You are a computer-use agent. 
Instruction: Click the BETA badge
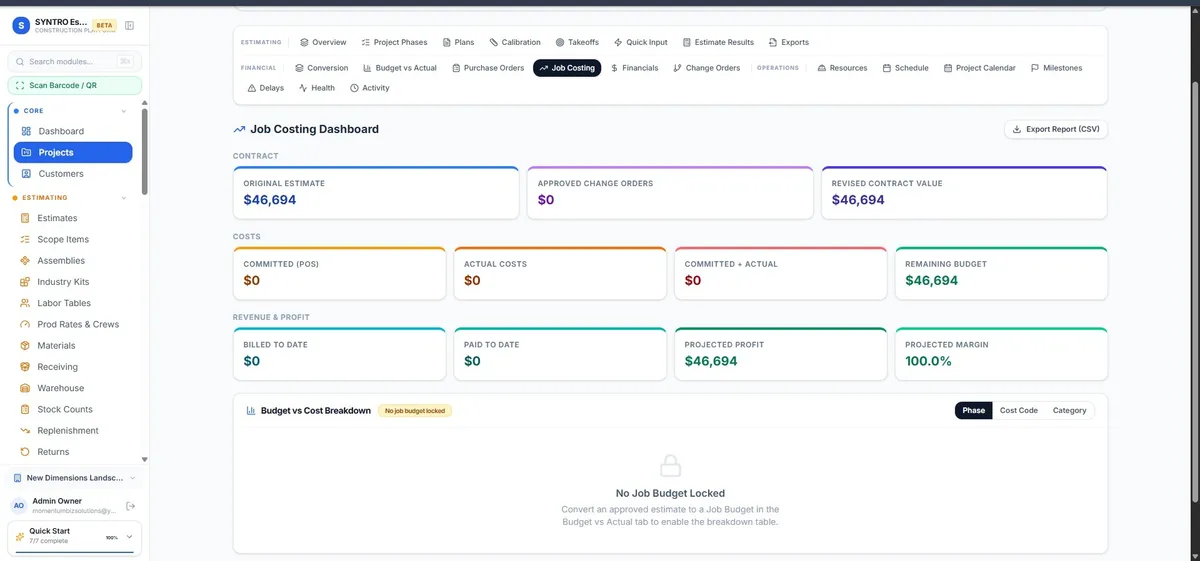pyautogui.click(x=104, y=25)
